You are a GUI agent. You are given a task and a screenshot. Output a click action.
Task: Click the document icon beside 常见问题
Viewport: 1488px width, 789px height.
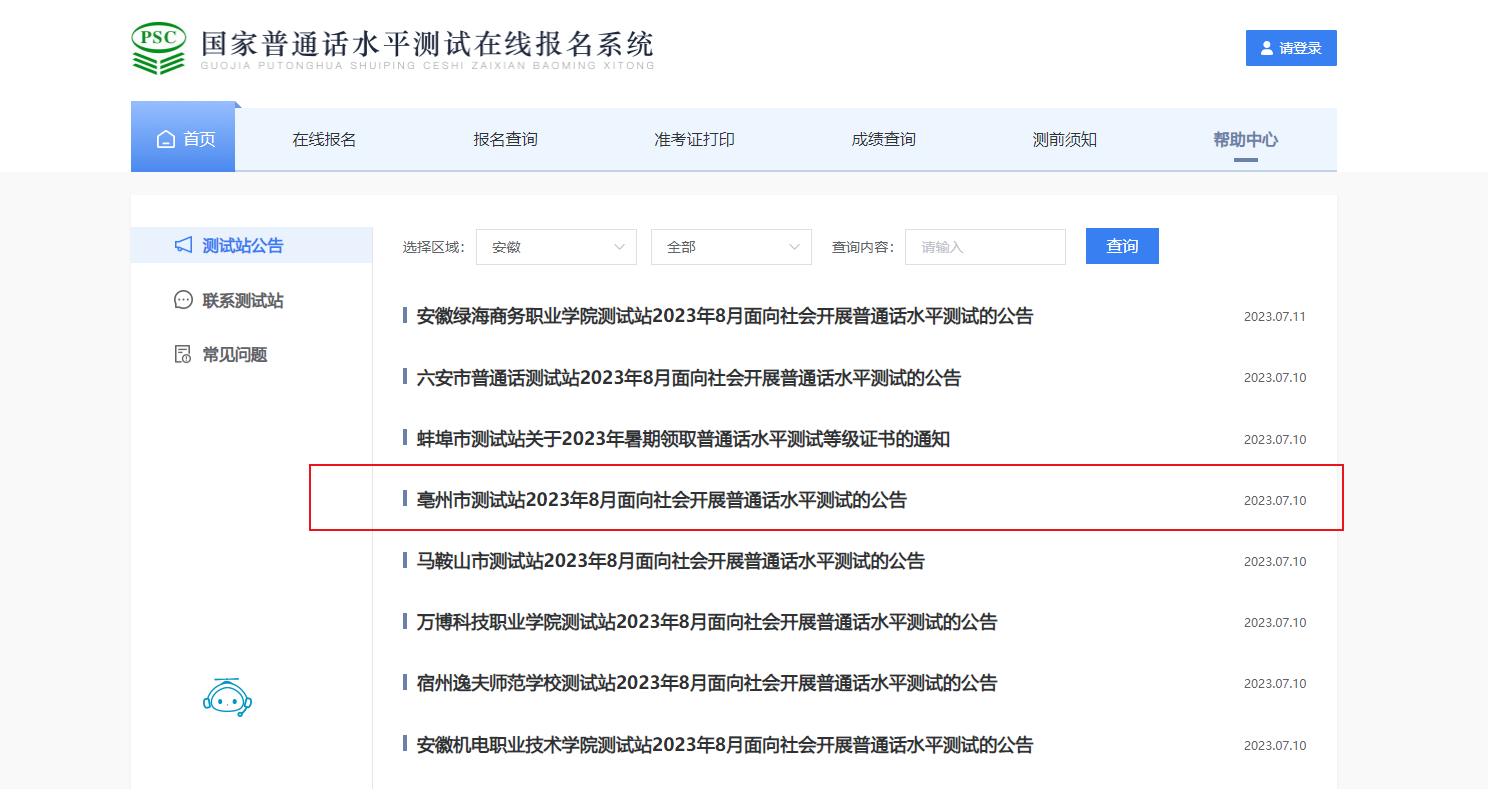pyautogui.click(x=183, y=354)
